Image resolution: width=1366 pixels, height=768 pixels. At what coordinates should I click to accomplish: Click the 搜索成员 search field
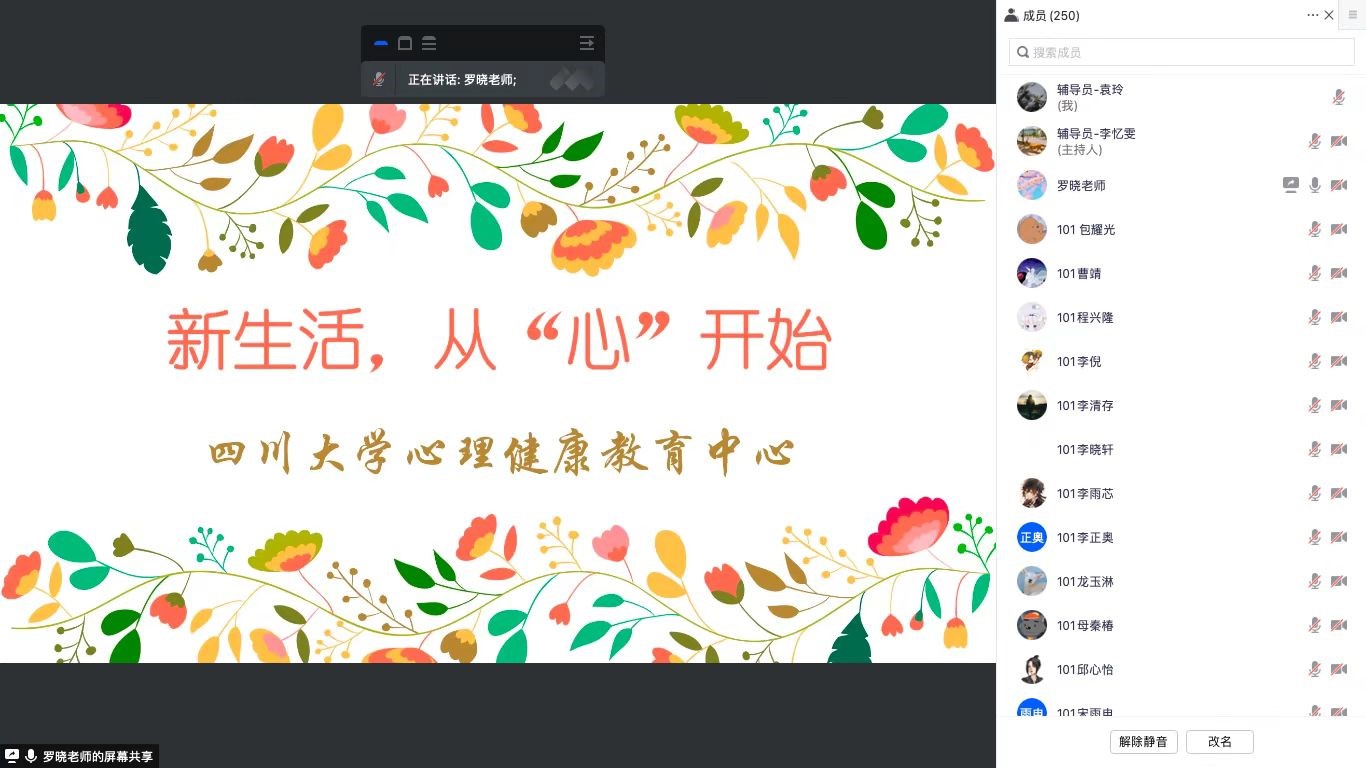point(1181,52)
